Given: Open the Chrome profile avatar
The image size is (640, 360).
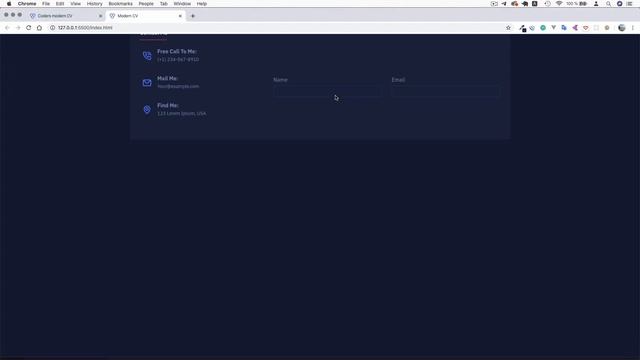Looking at the screenshot, I should pyautogui.click(x=622, y=28).
